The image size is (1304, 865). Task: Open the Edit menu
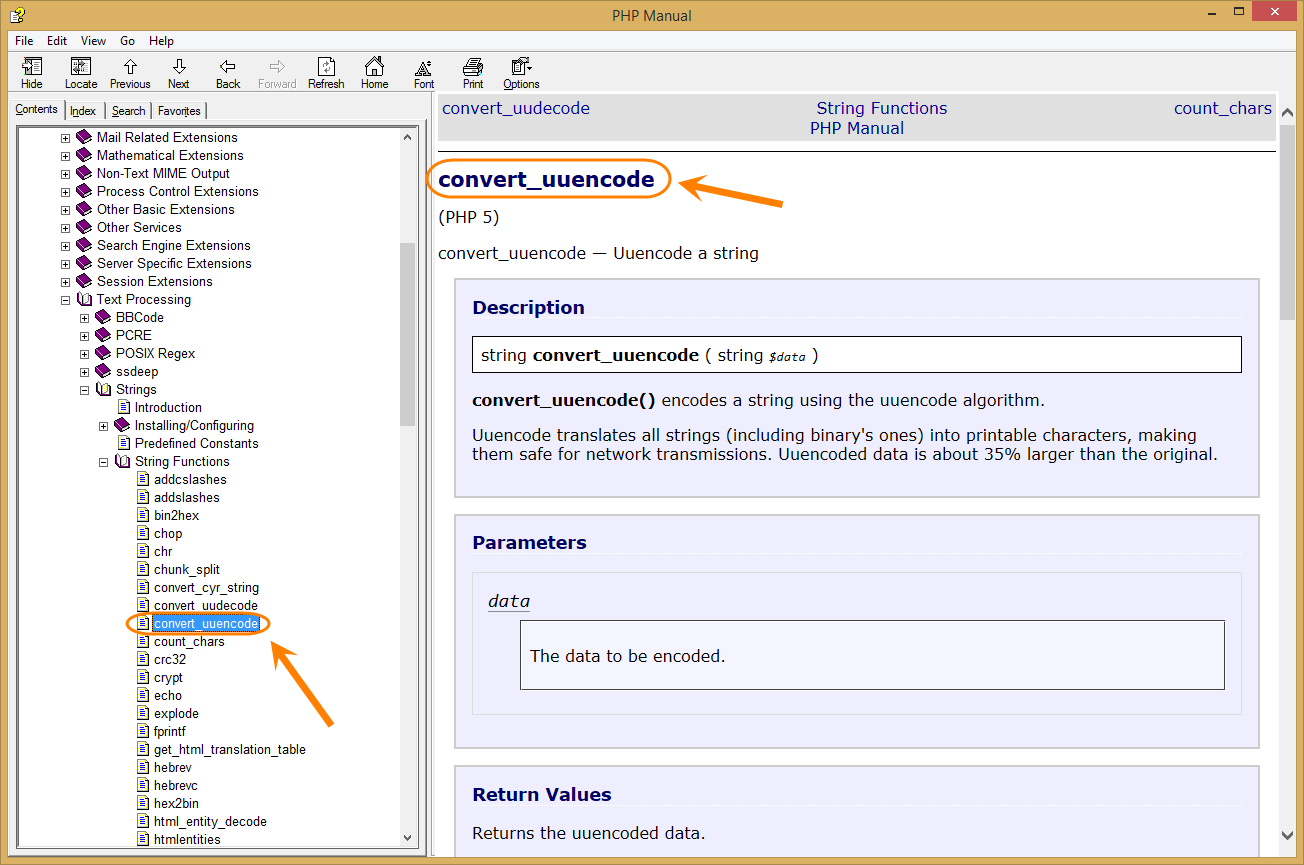pos(57,41)
